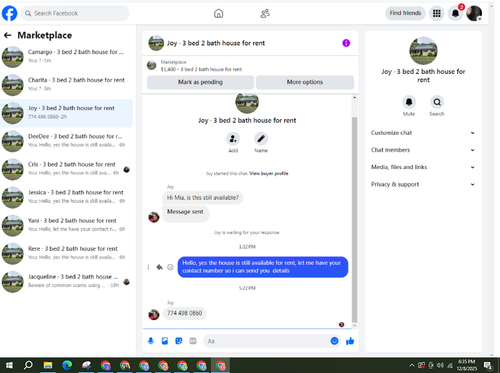This screenshot has height=373, width=500.
Task: Open Windows notification center icon
Action: [x=488, y=365]
